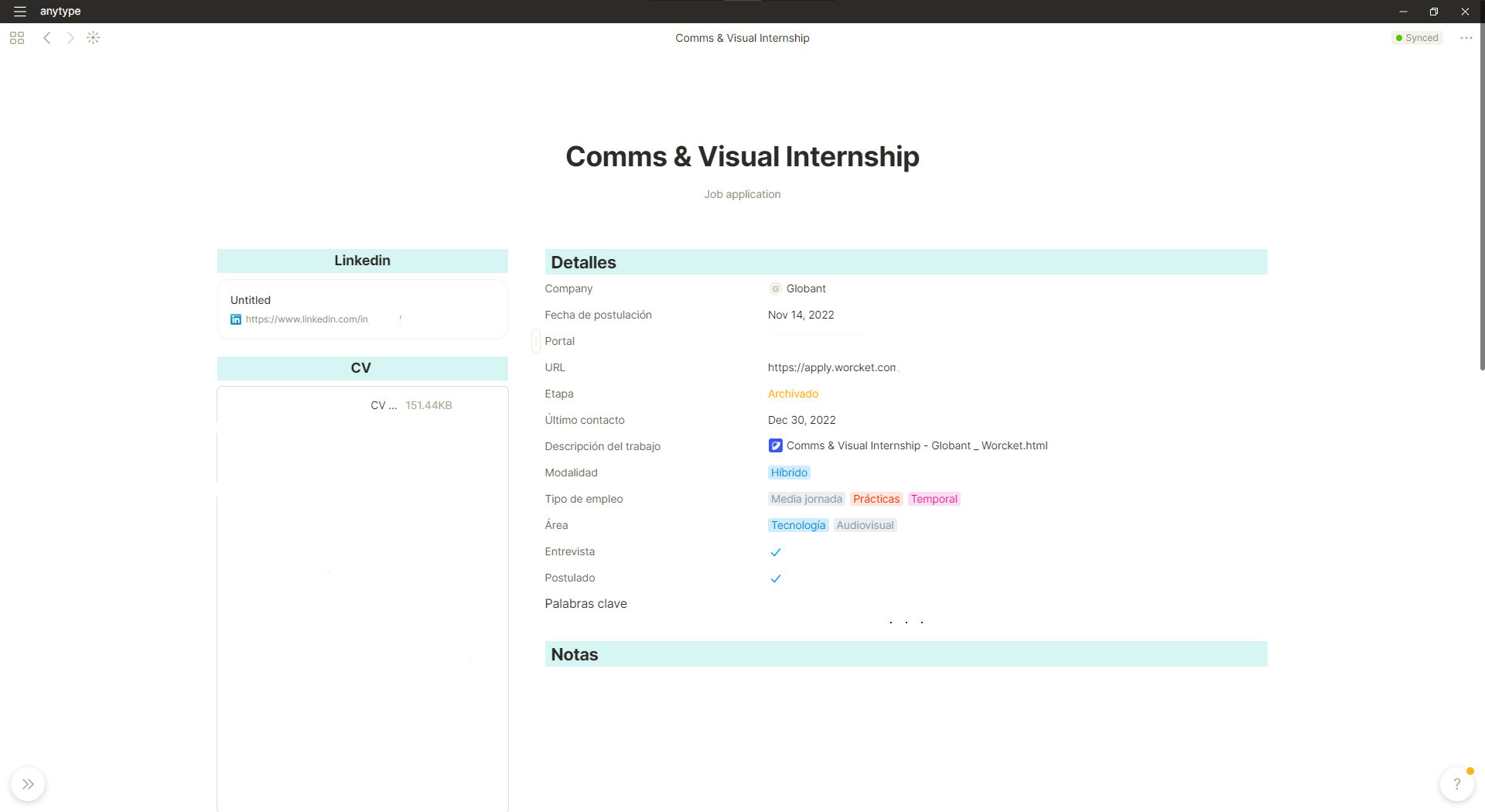Open the anytype hamburger menu
This screenshot has width=1485, height=812.
click(20, 12)
